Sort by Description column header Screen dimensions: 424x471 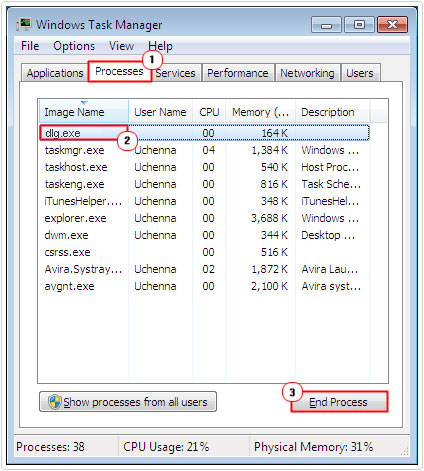[332, 112]
